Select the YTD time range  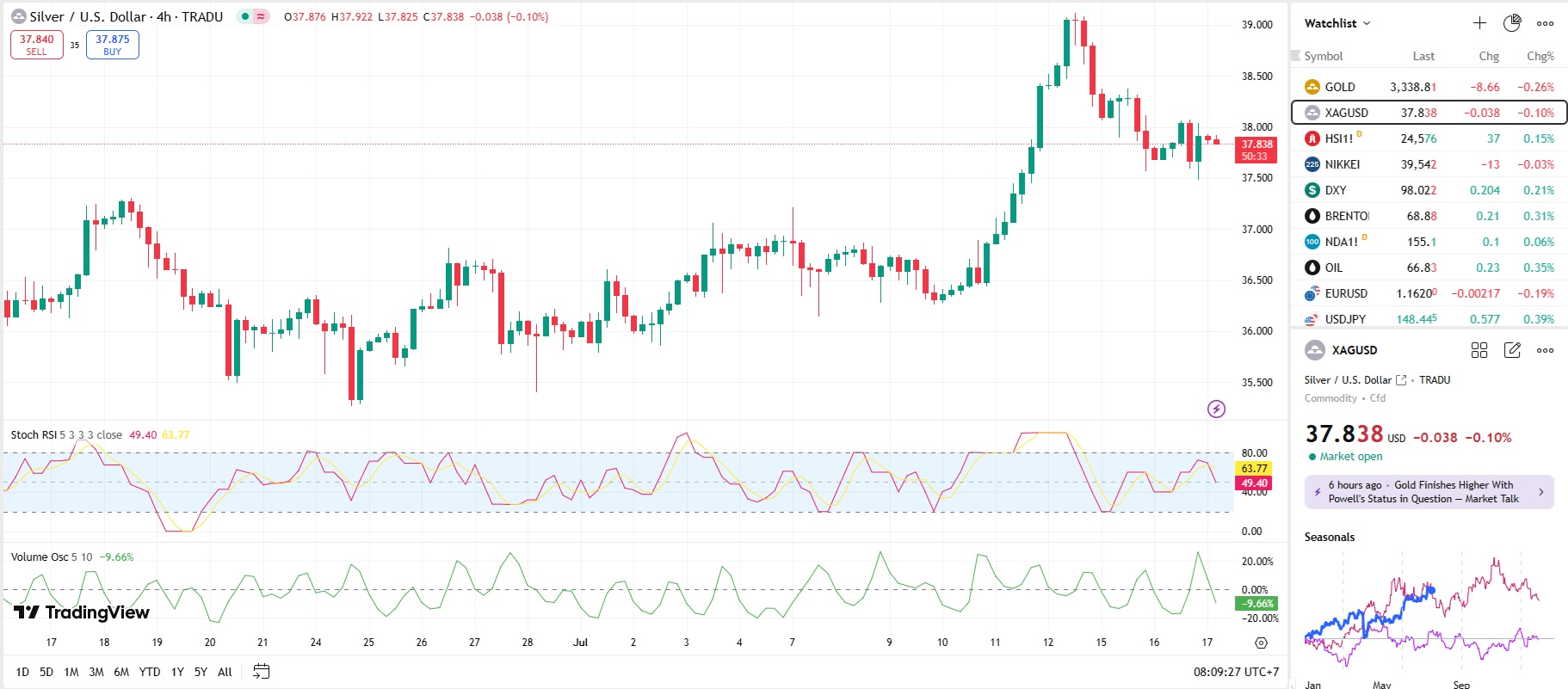[150, 672]
